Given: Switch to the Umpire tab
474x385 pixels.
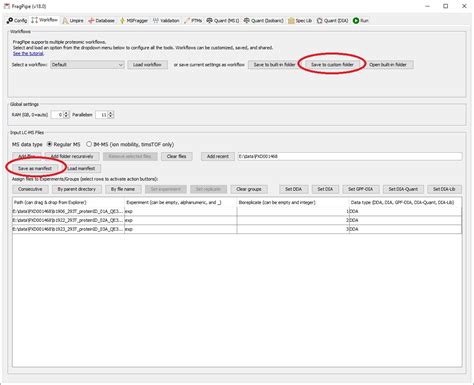Looking at the screenshot, I should pyautogui.click(x=73, y=21).
